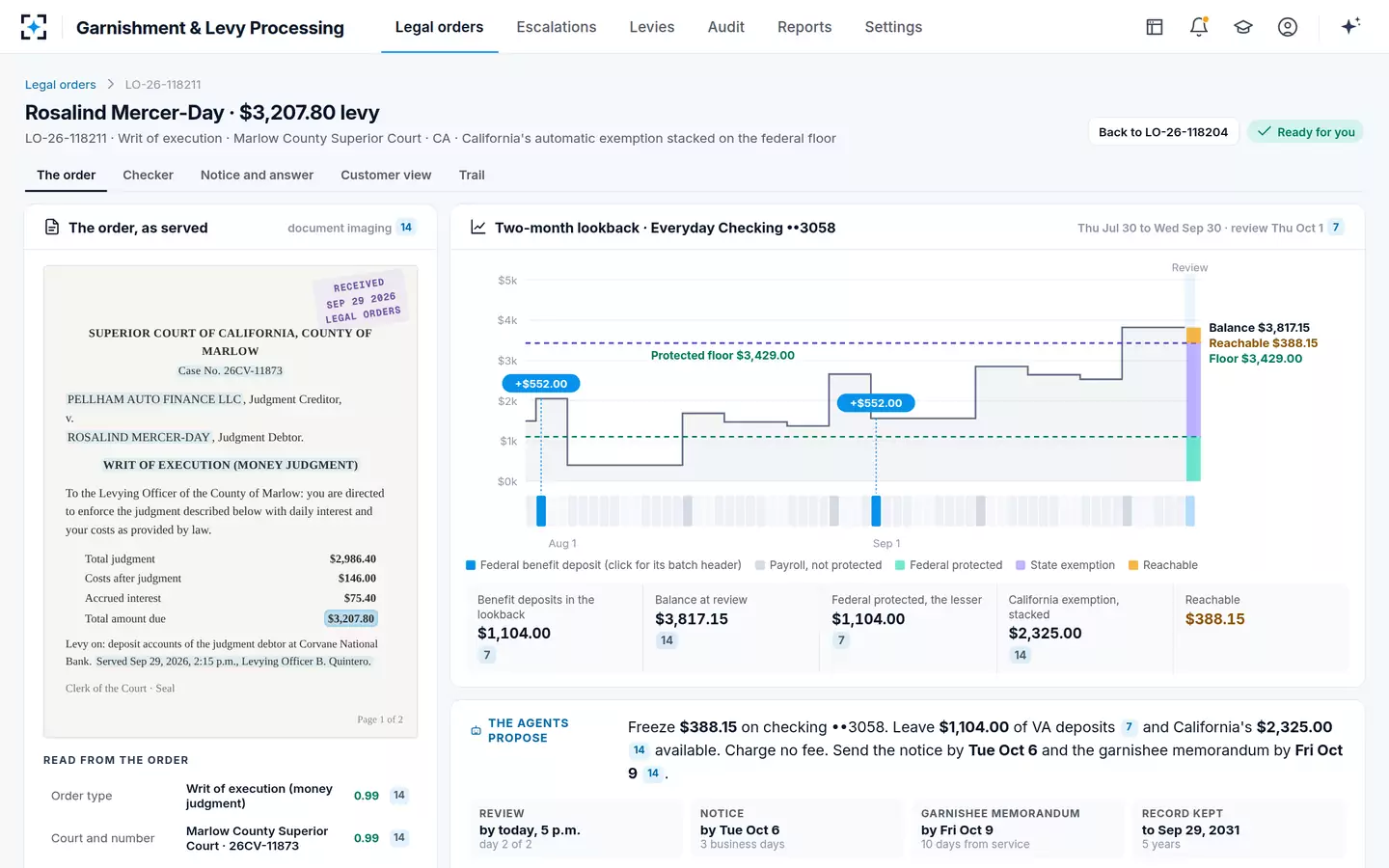Open the Levies tab
This screenshot has width=1389, height=868.
click(x=652, y=27)
